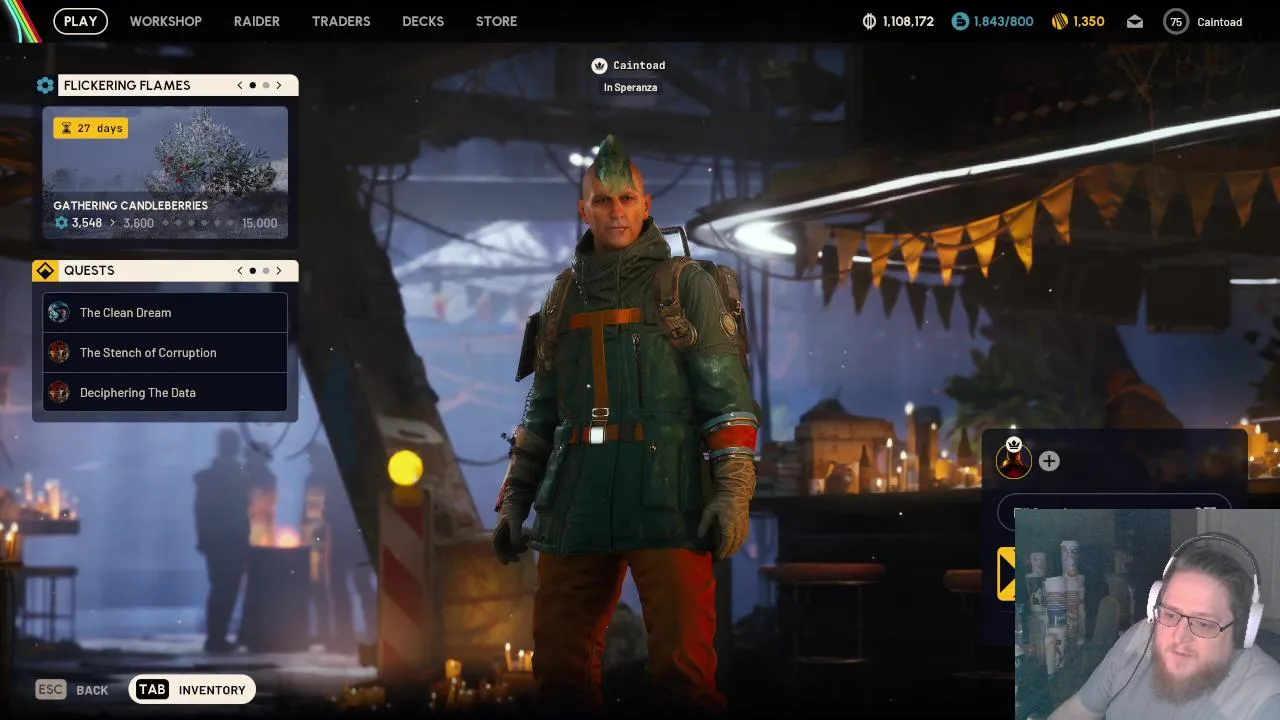Click The Stench of Corruption portrait icon
1280x720 pixels.
pyautogui.click(x=59, y=352)
